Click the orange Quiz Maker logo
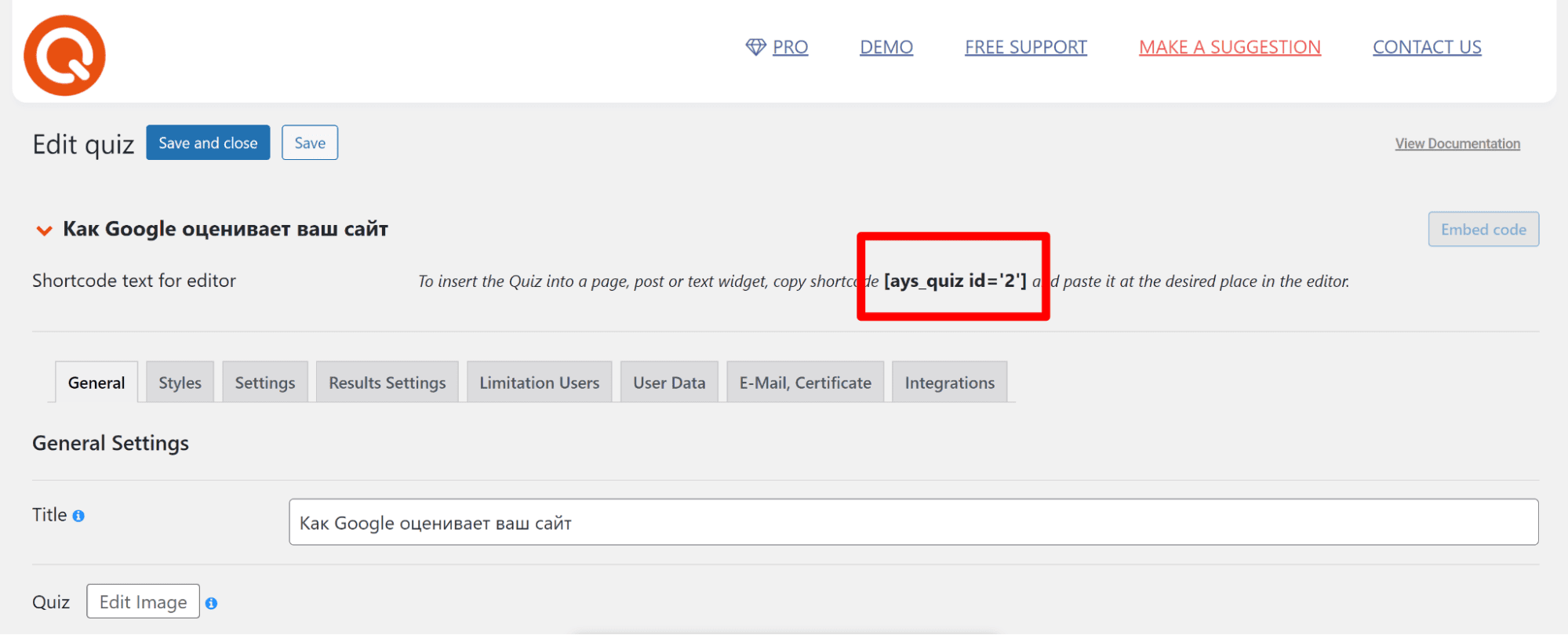Screen dimensions: 1568x635 pyautogui.click(x=64, y=56)
